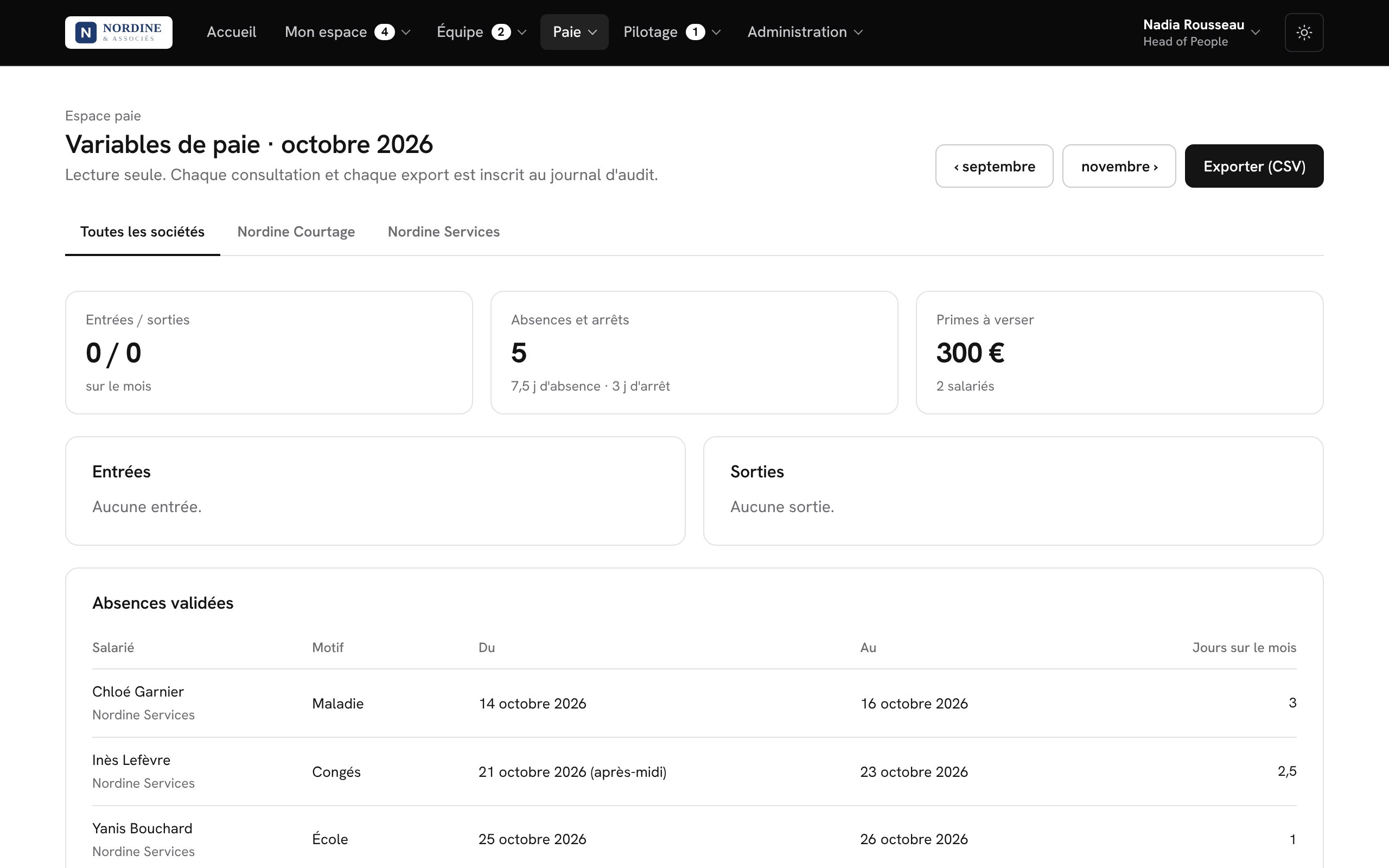1389x868 pixels.
Task: Open the Paie dropdown menu
Action: [574, 32]
